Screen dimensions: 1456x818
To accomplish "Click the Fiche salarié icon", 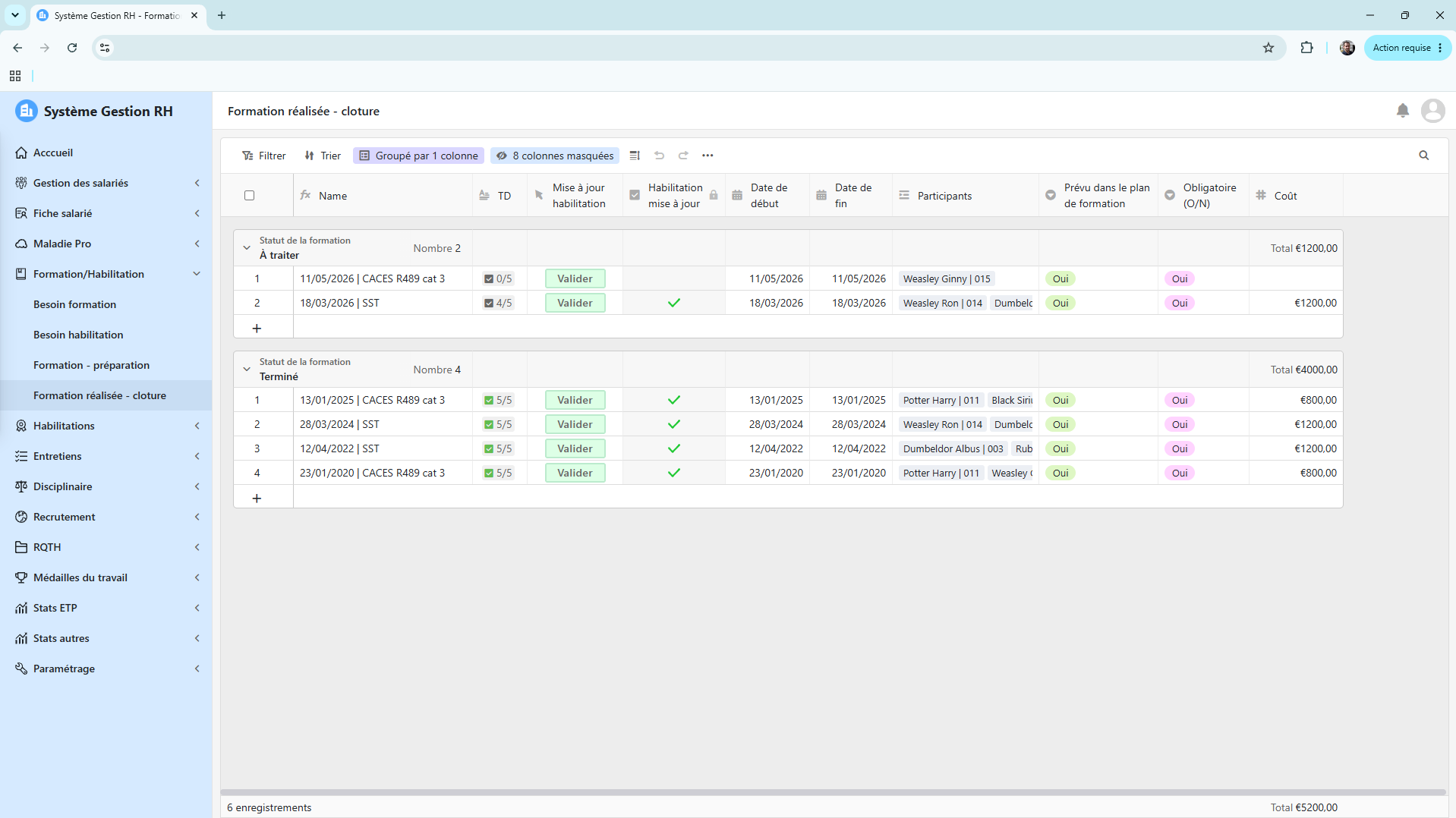I will point(21,213).
